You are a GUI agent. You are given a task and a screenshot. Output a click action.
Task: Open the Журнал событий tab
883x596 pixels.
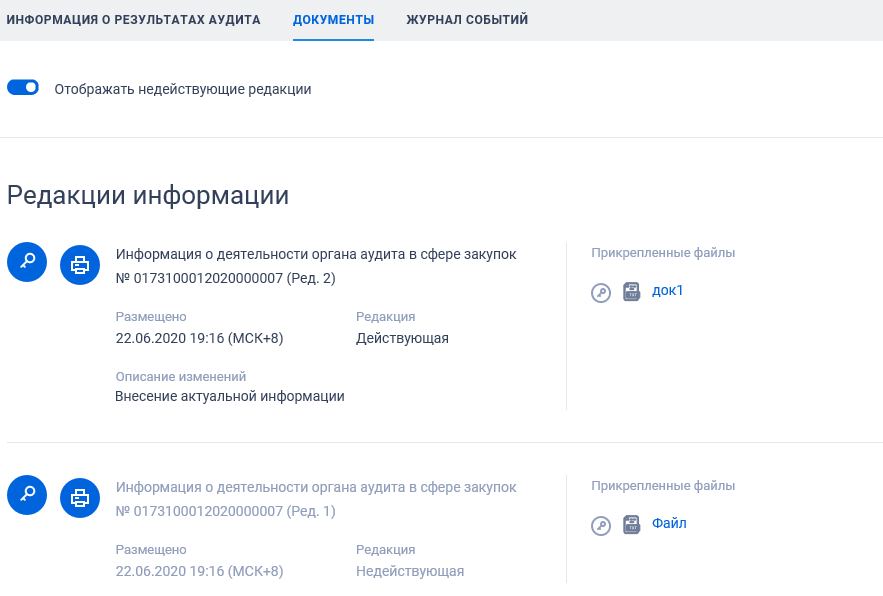pyautogui.click(x=467, y=20)
